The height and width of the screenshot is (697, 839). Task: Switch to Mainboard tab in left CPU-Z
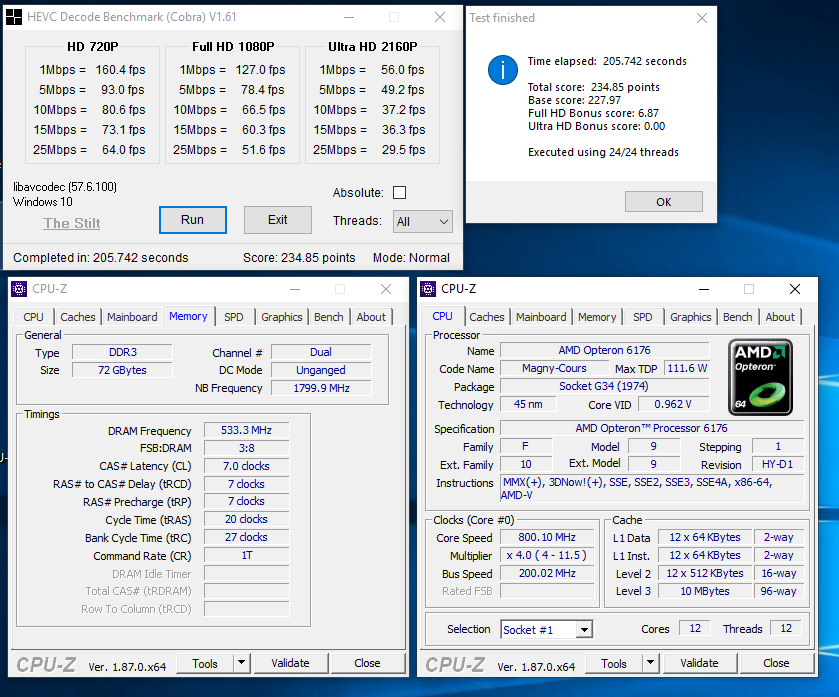(x=132, y=317)
